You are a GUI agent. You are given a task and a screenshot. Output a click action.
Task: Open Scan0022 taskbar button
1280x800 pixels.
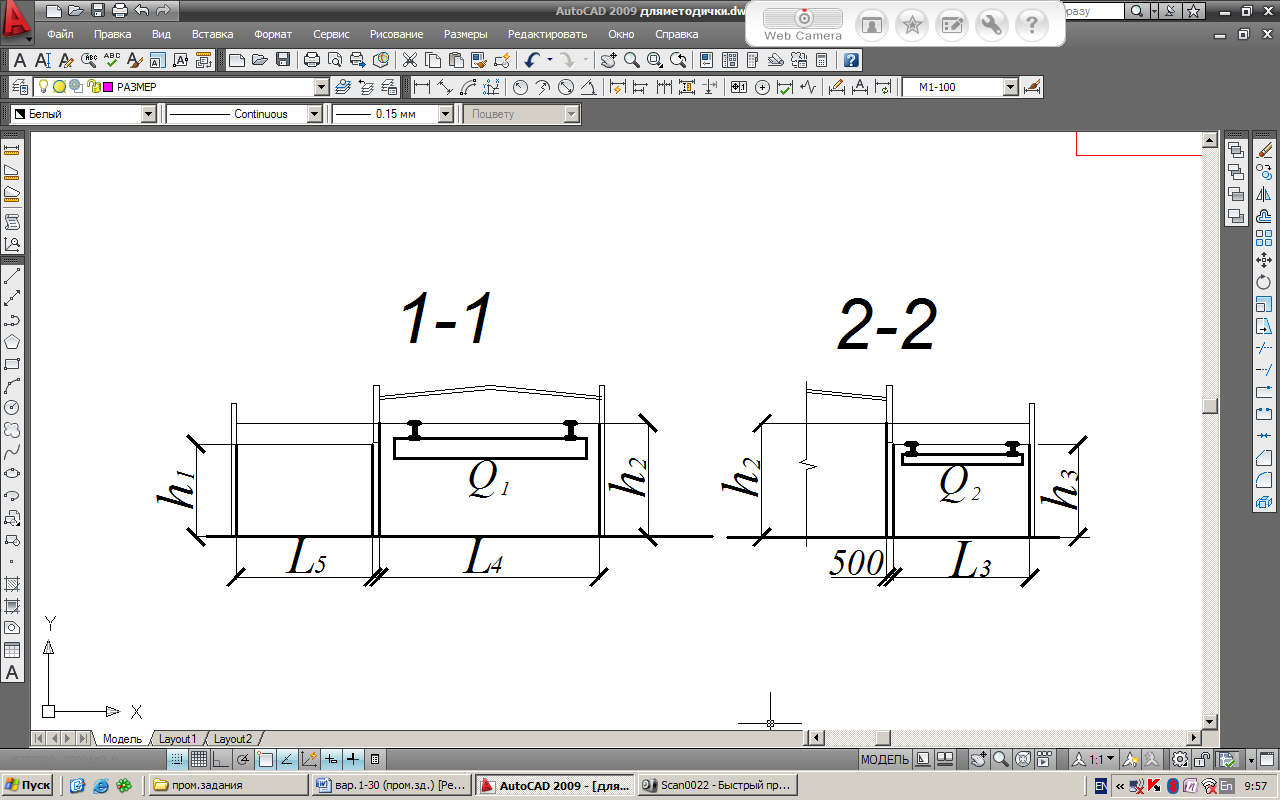(x=716, y=785)
